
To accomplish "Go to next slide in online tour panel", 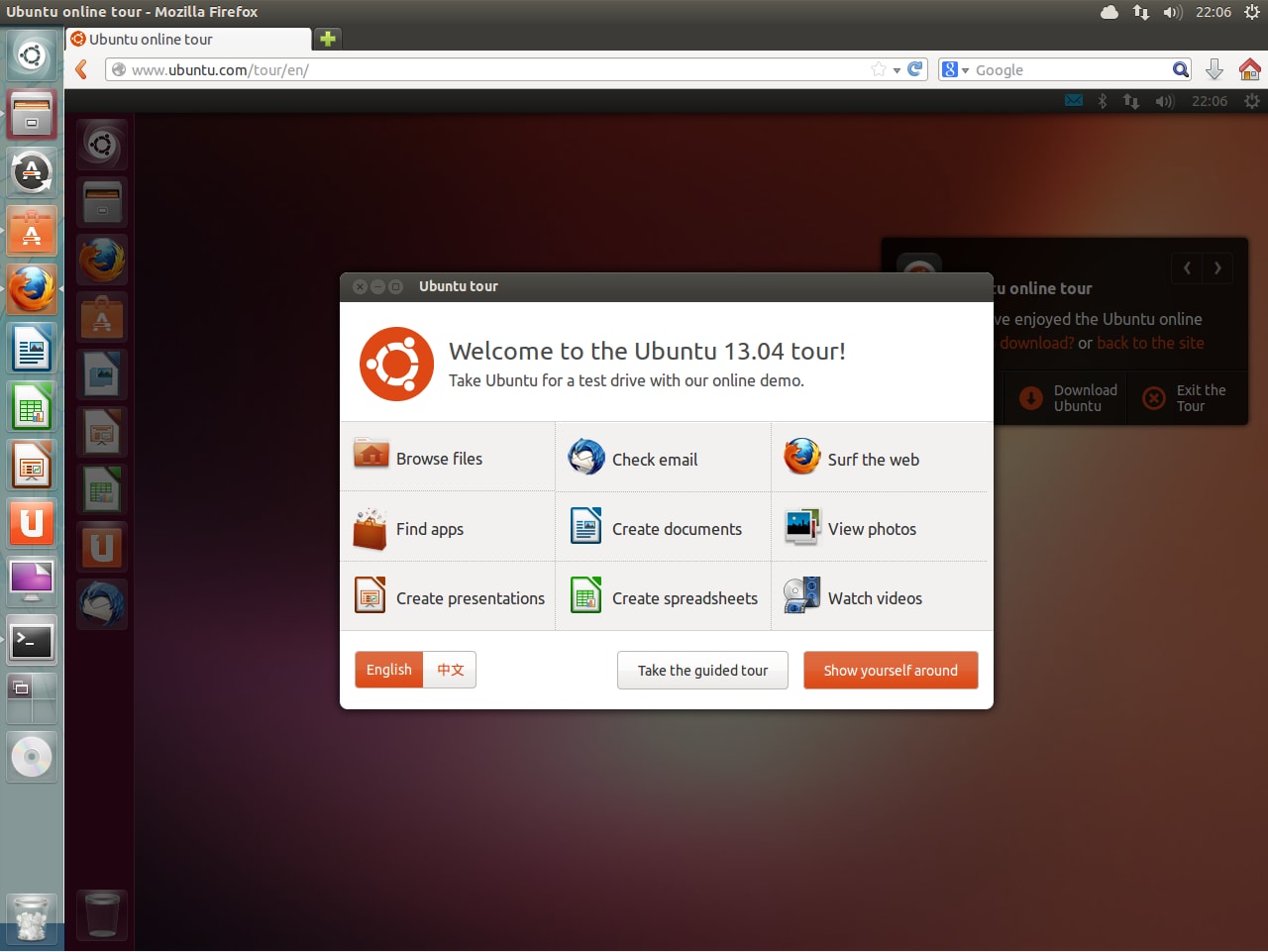I will 1217,267.
